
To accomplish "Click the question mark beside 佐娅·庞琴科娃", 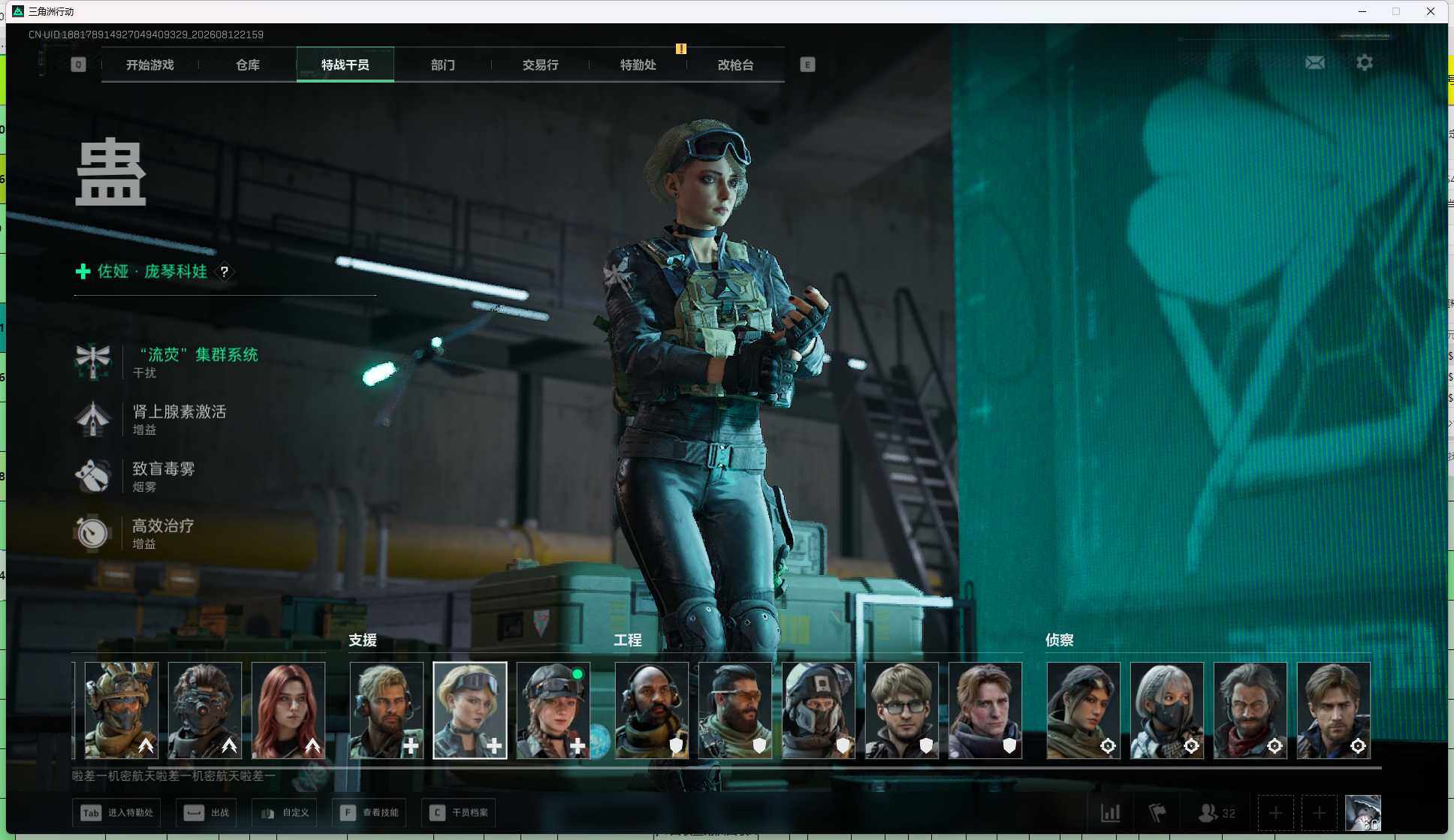I will (224, 272).
